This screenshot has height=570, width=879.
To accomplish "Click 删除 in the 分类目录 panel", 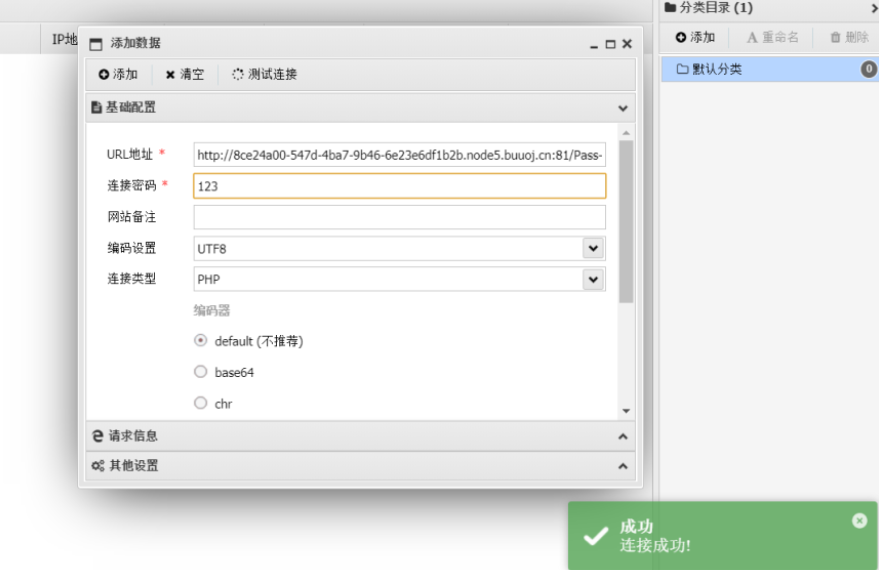I will [849, 38].
